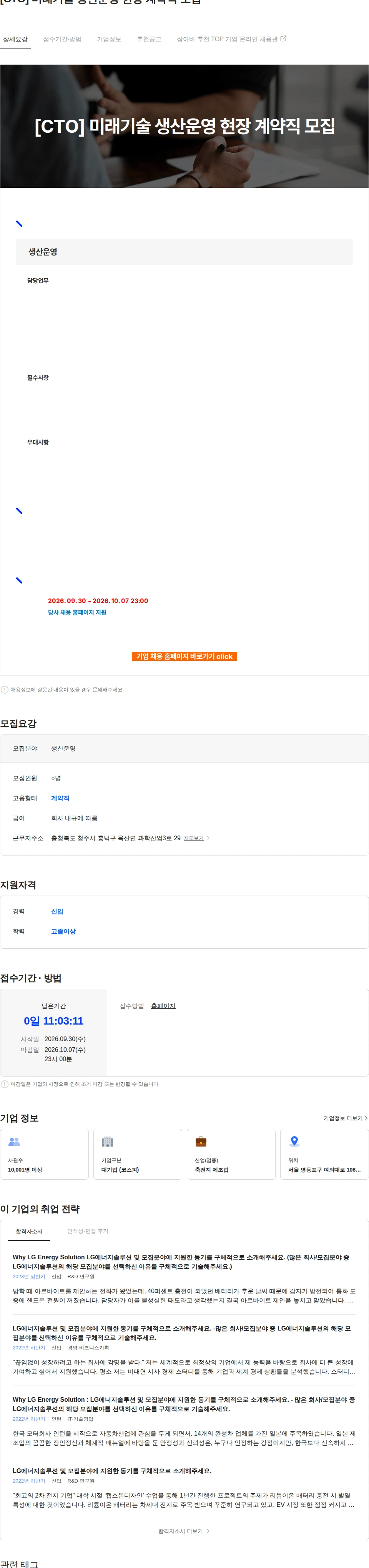The width and height of the screenshot is (369, 1568).
Task: Click the 대기업 (코스피) company type text
Action: 120,1169
